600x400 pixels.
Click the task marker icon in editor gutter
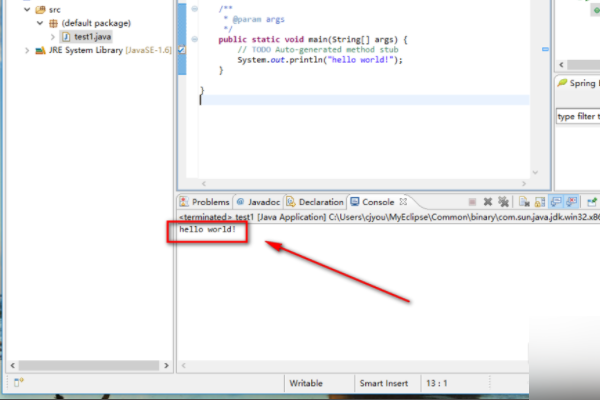click(x=181, y=49)
